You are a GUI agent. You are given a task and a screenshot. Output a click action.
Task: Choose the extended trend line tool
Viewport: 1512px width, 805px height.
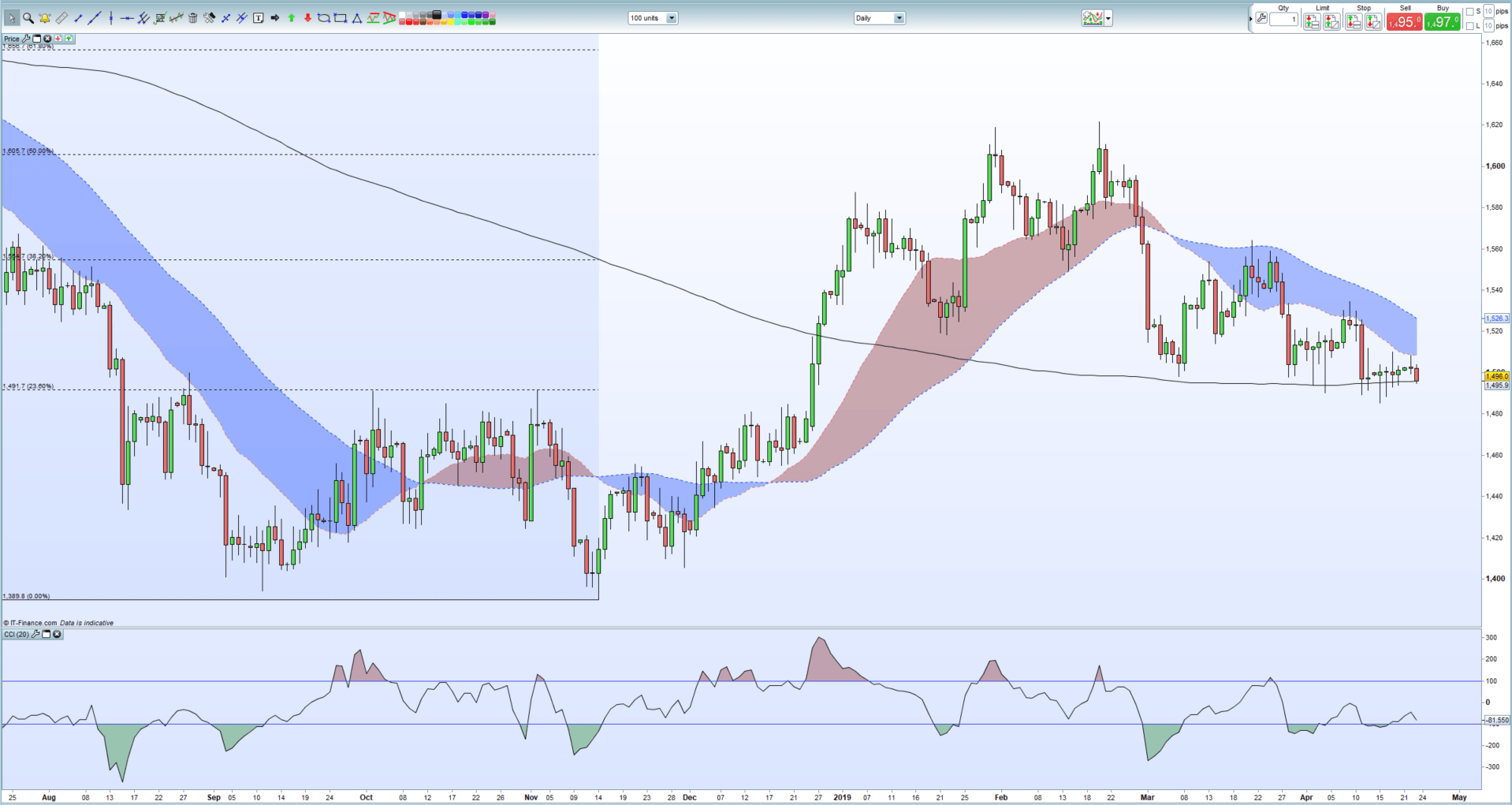[x=94, y=18]
